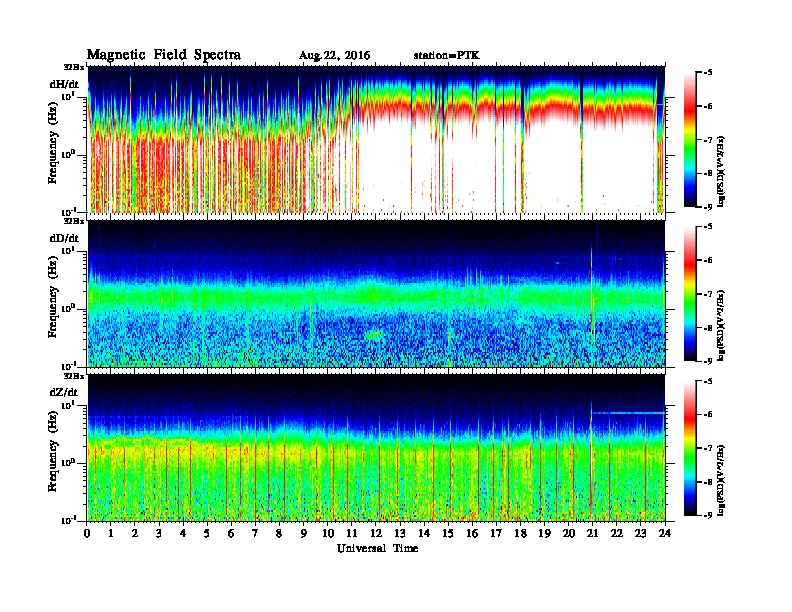The width and height of the screenshot is (792, 612).
Task: Click the 'Universal Time' axis title
Action: (377, 548)
